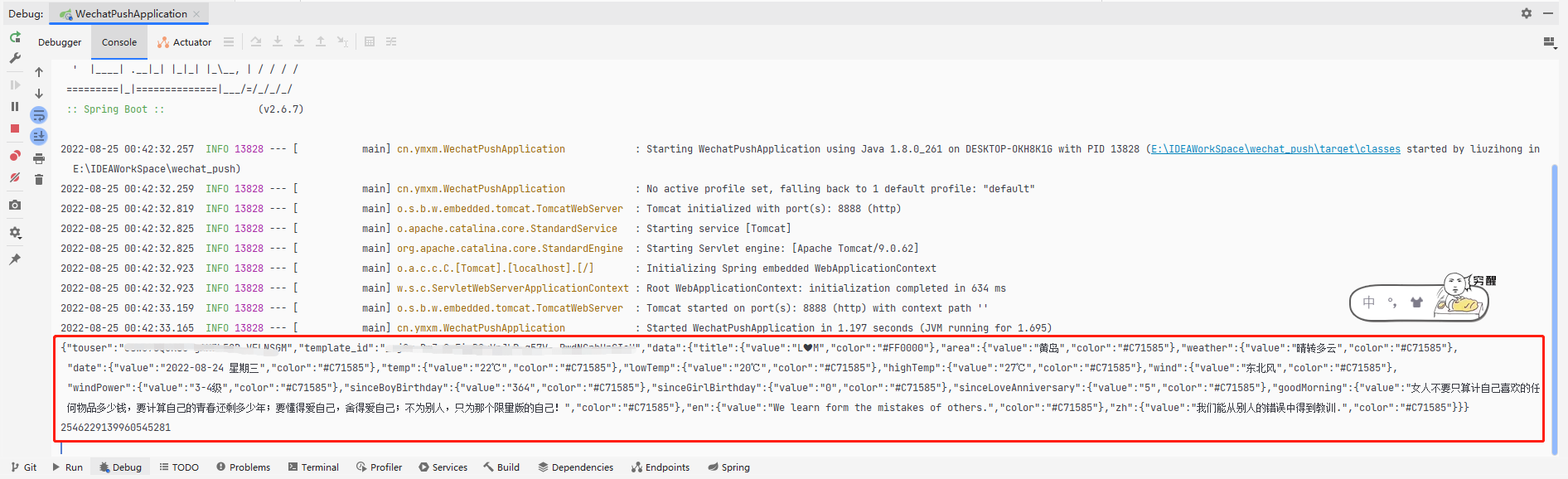Open the Build tool window
The height and width of the screenshot is (479, 1568).
click(x=501, y=467)
